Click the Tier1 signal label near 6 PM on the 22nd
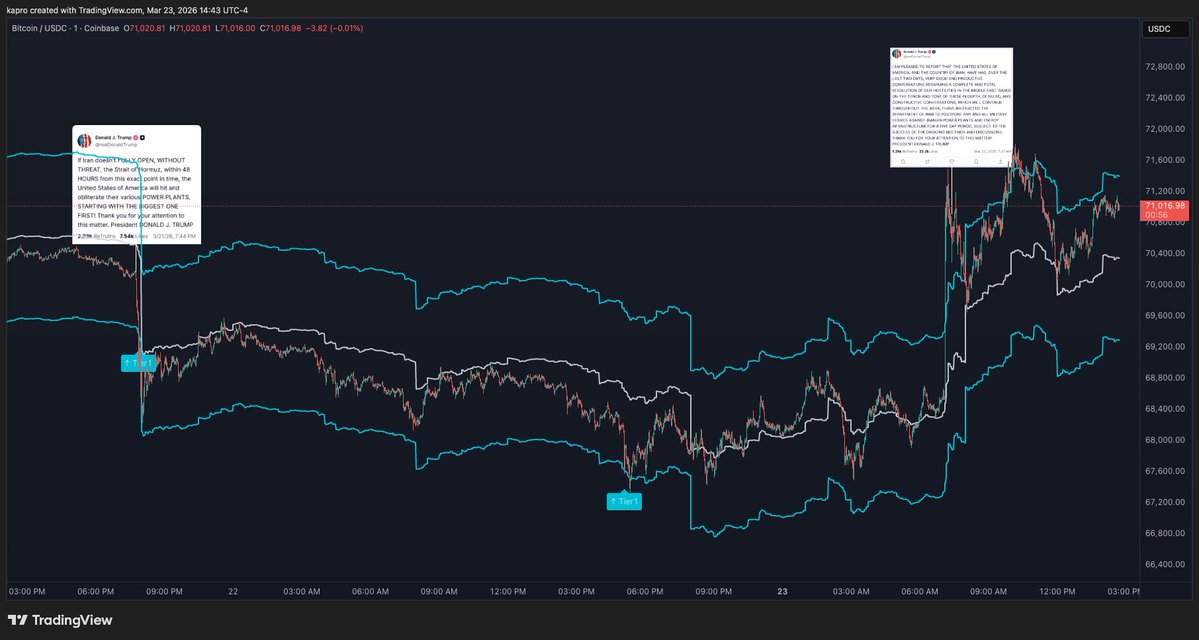Screen dimensions: 1199x640 pyautogui.click(x=624, y=502)
